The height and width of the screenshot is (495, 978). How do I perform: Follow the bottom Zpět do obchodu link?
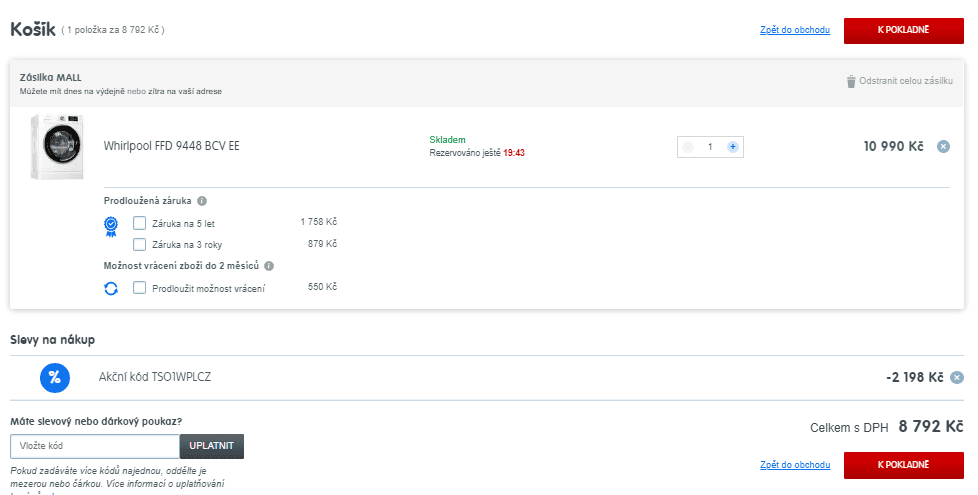point(795,465)
